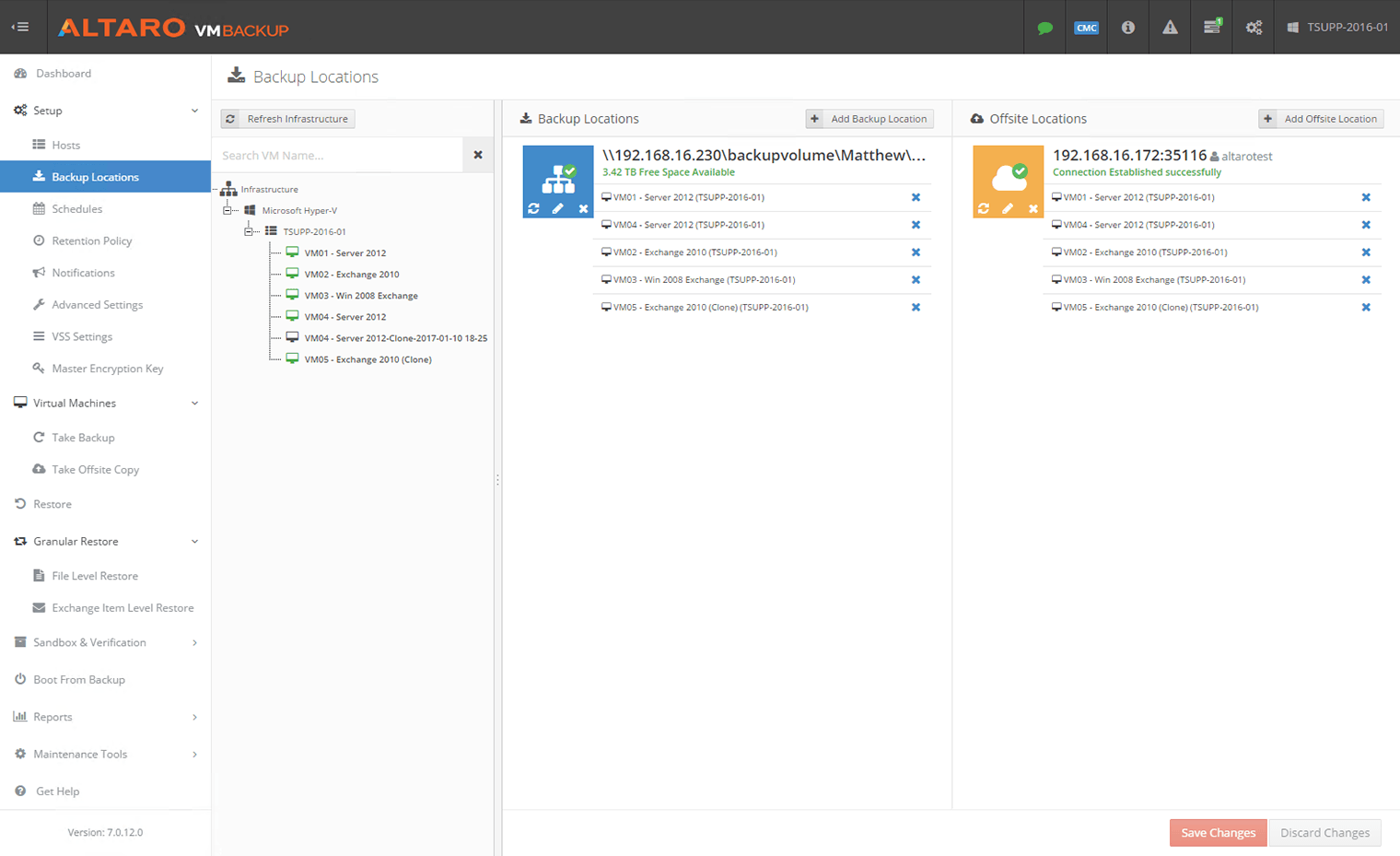Click the panel splitter handle dots
1400x856 pixels.
[x=497, y=480]
